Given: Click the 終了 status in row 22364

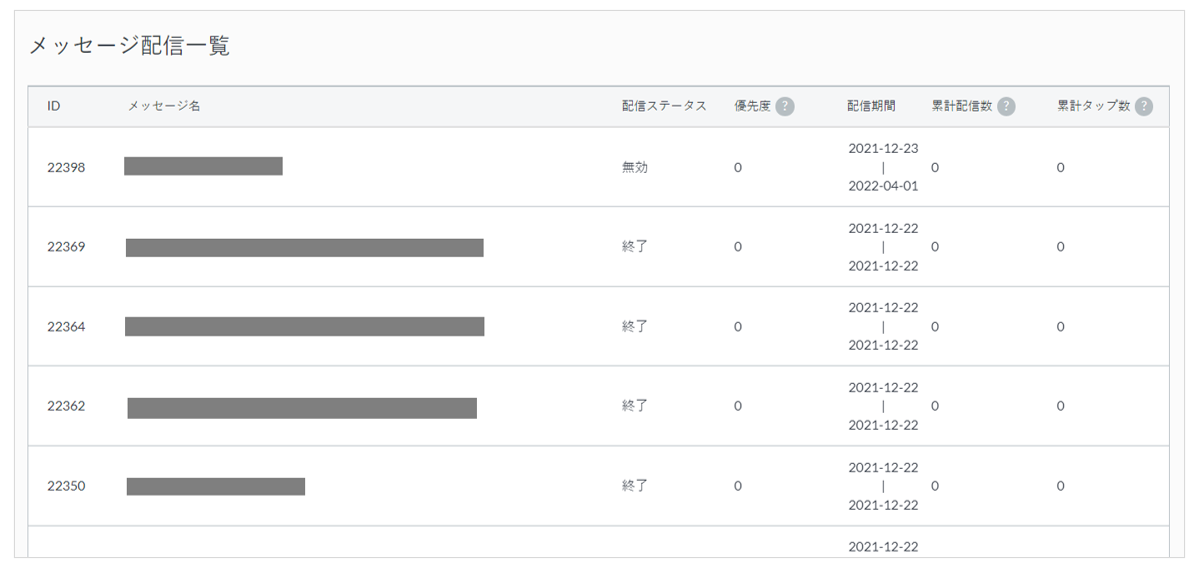Looking at the screenshot, I should click(635, 327).
